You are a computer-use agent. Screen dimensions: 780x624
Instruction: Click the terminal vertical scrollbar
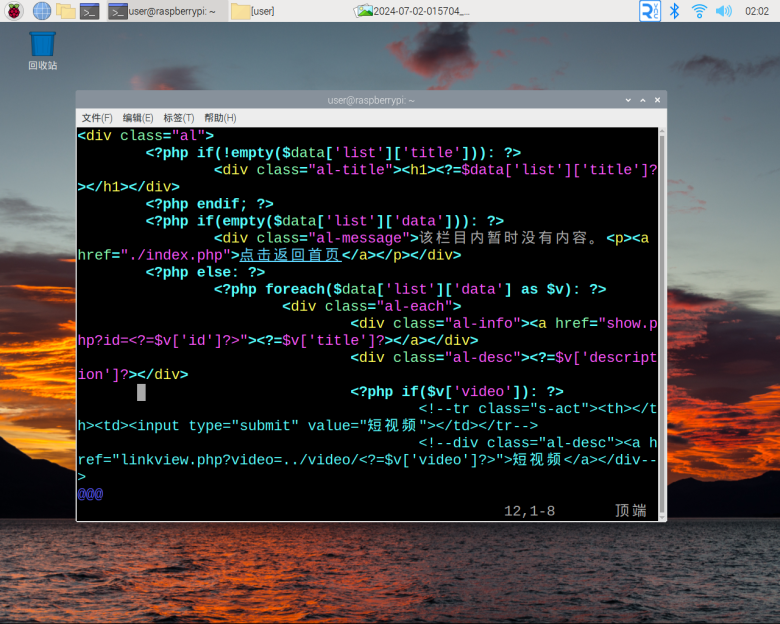[662, 324]
